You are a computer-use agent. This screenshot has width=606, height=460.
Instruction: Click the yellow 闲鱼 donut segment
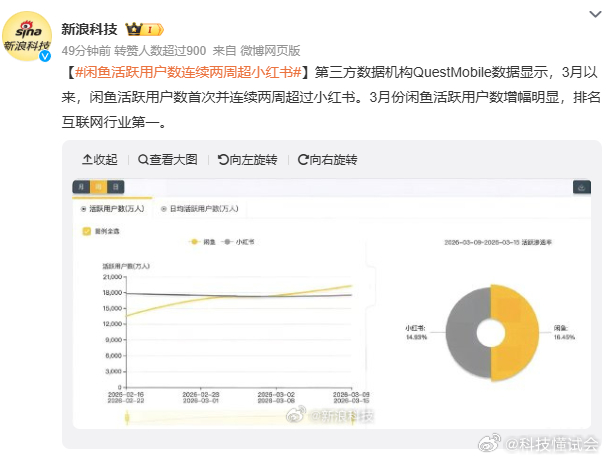(x=520, y=332)
